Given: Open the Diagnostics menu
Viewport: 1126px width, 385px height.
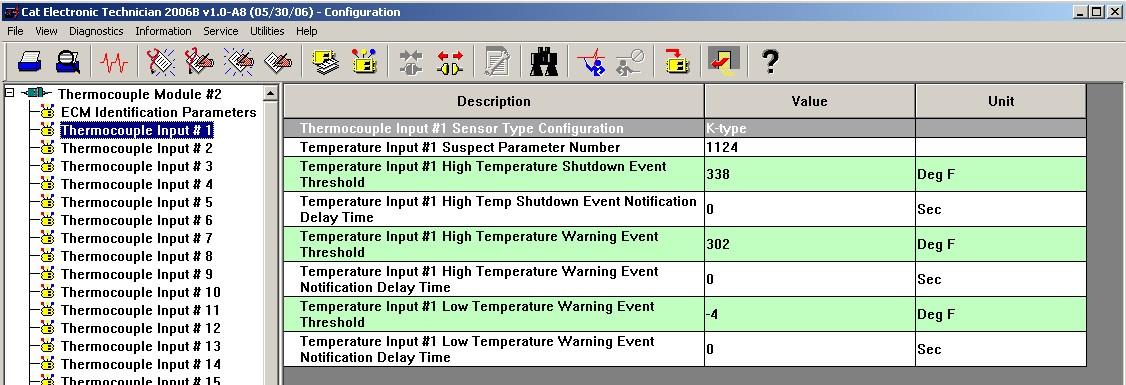Looking at the screenshot, I should [96, 31].
